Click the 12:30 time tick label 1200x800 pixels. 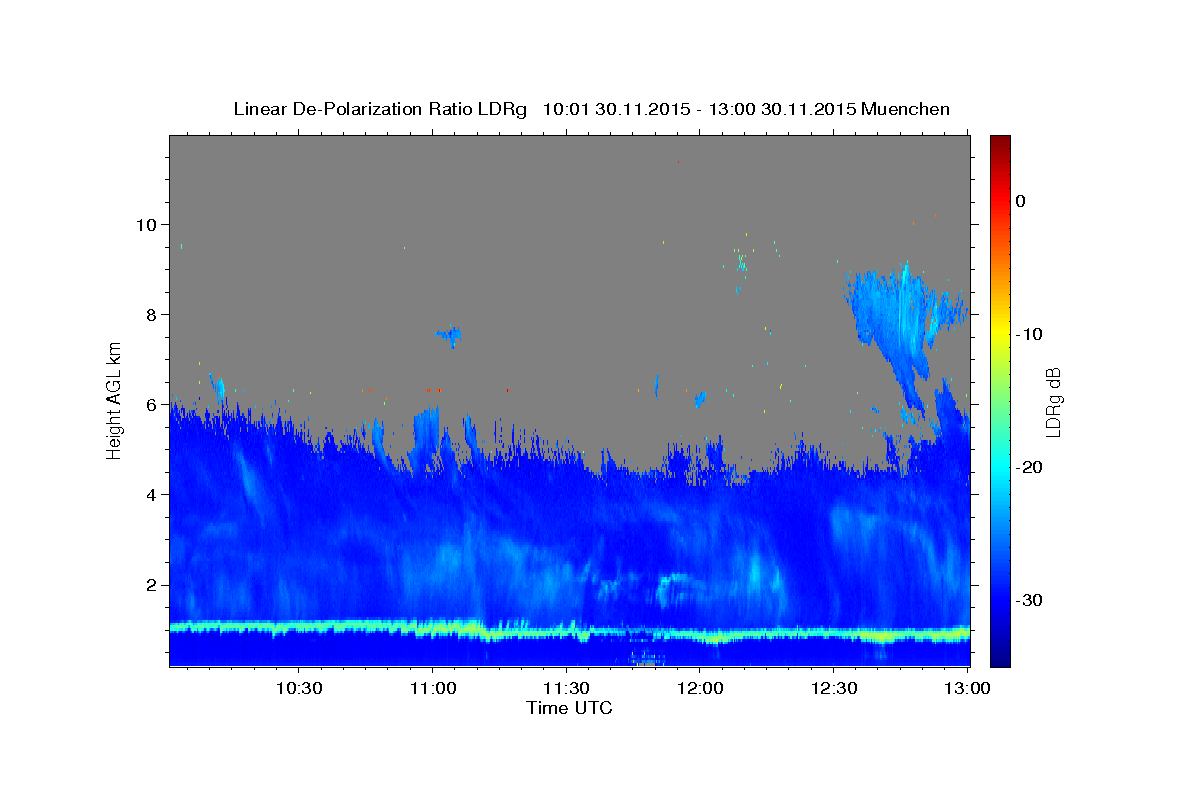[834, 688]
